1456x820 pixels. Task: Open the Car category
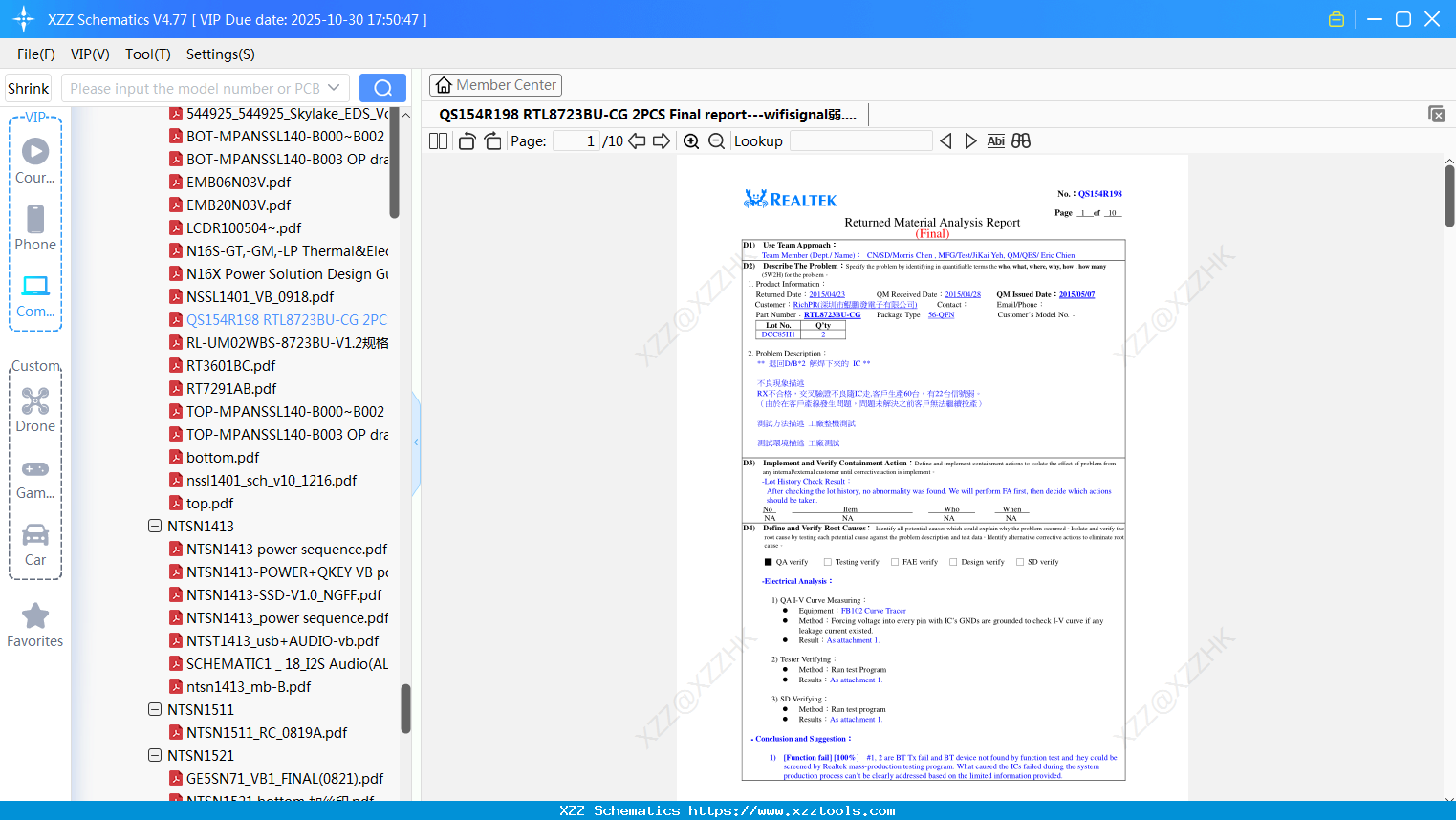35,545
